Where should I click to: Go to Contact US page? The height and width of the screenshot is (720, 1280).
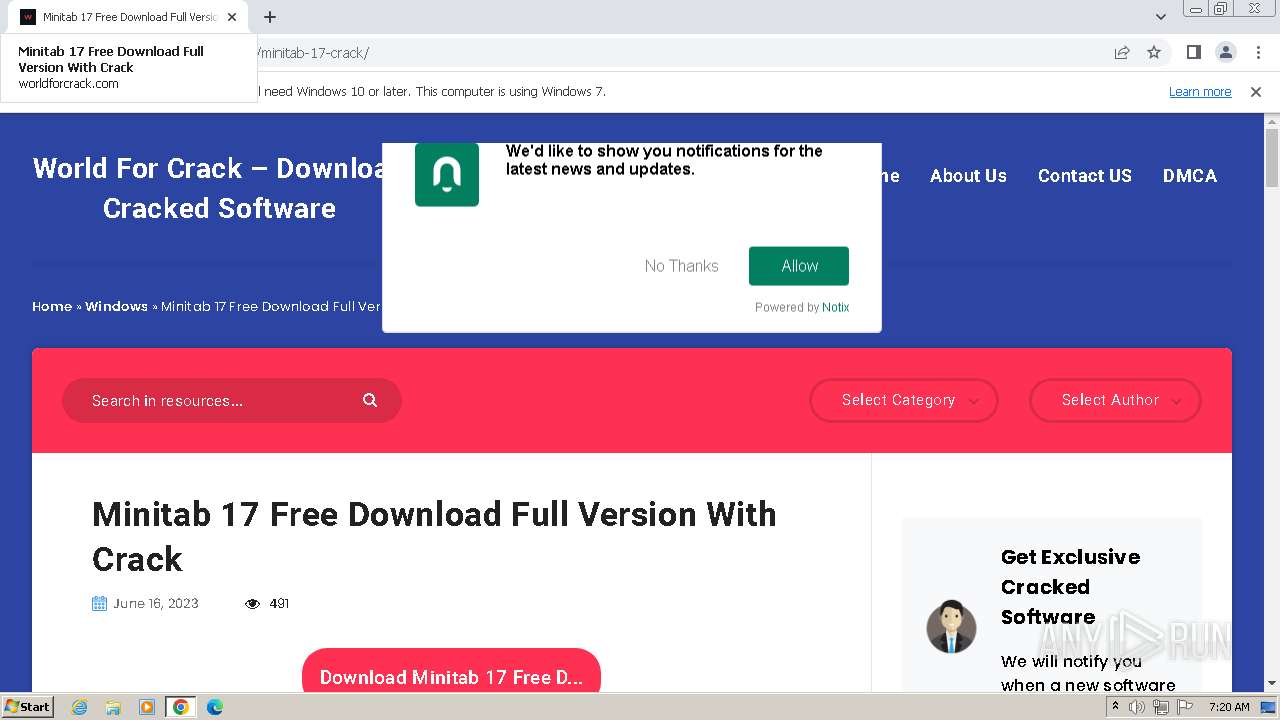pos(1084,176)
